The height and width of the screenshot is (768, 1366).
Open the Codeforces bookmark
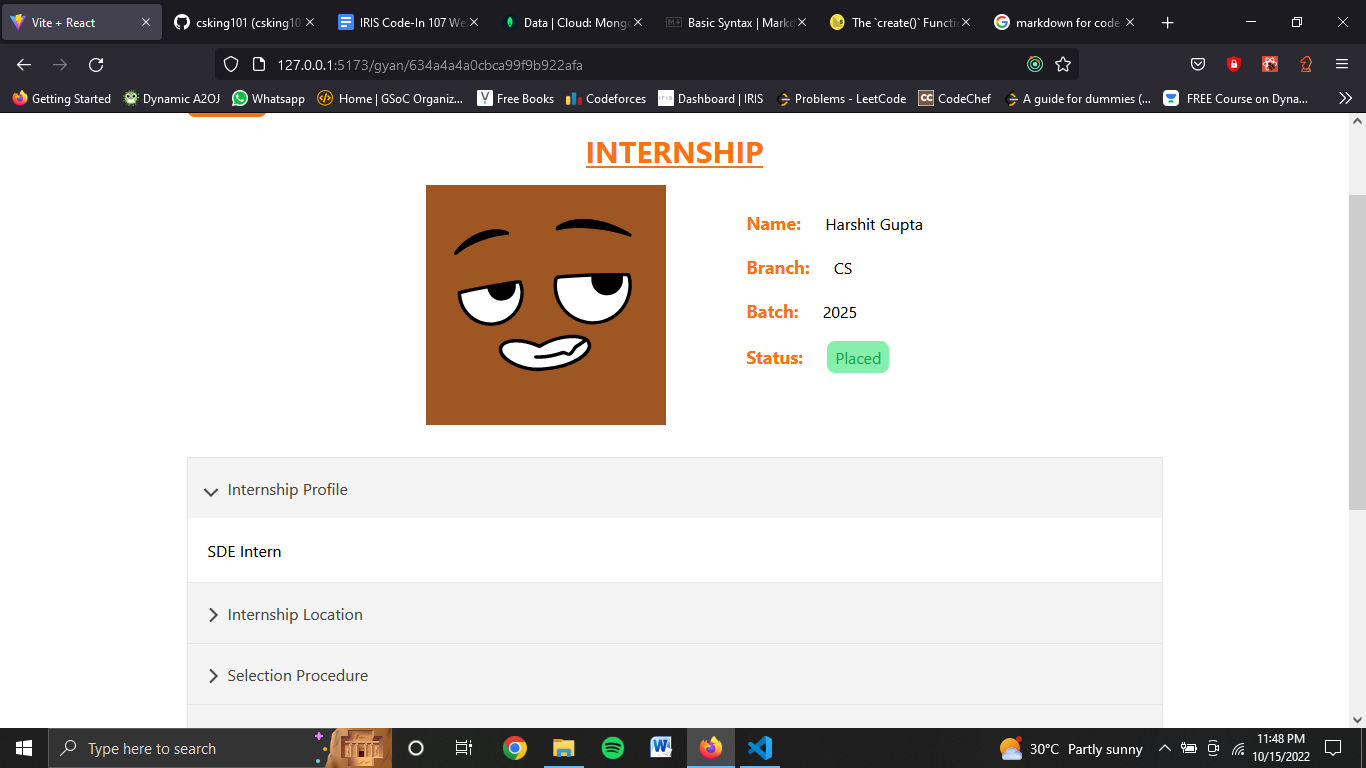coord(606,98)
